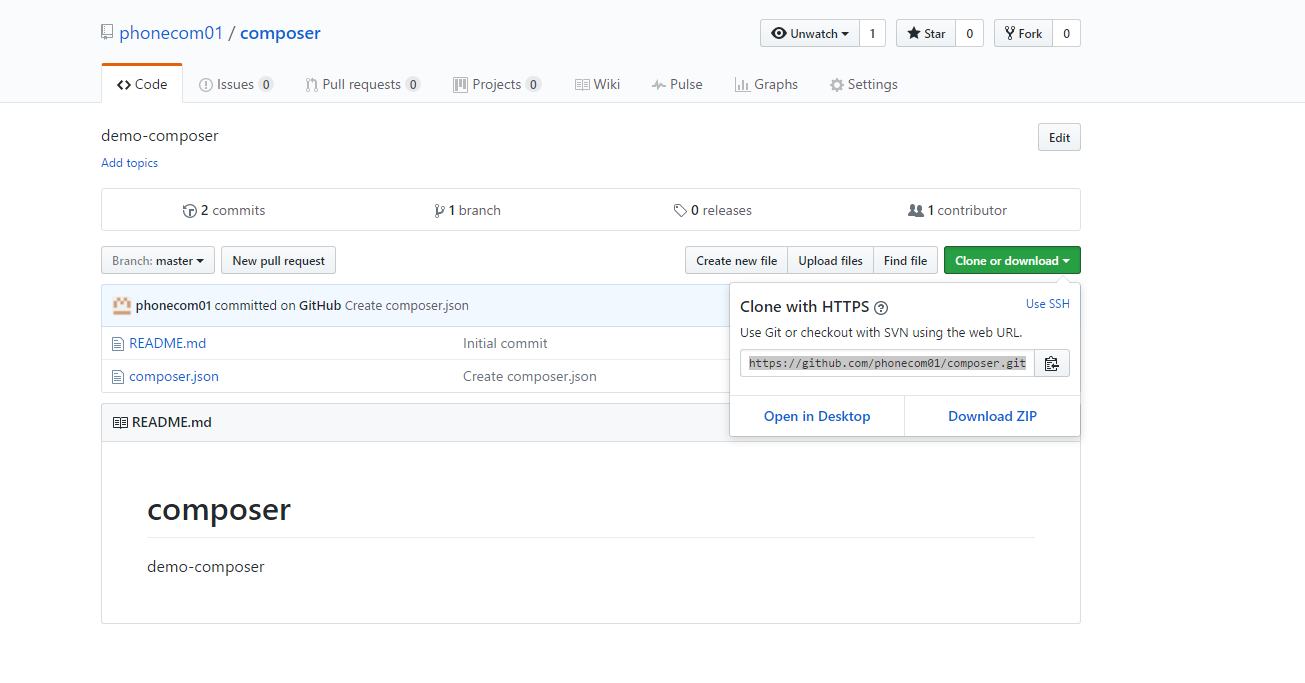Select the HTTPS clone URL field
1305x683 pixels.
887,363
